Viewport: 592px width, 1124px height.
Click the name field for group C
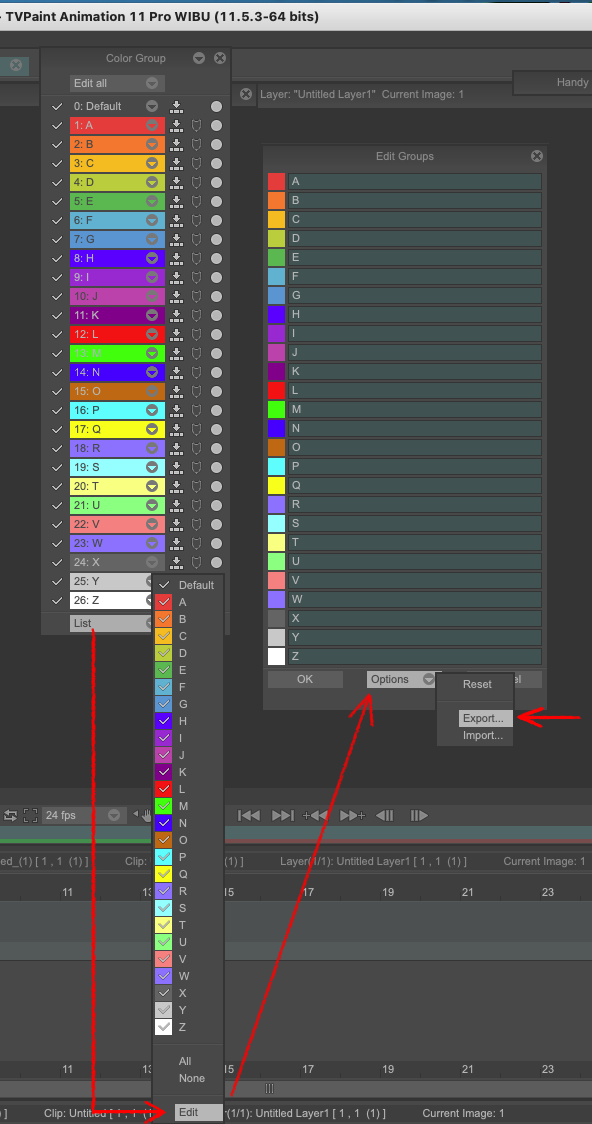tap(415, 219)
